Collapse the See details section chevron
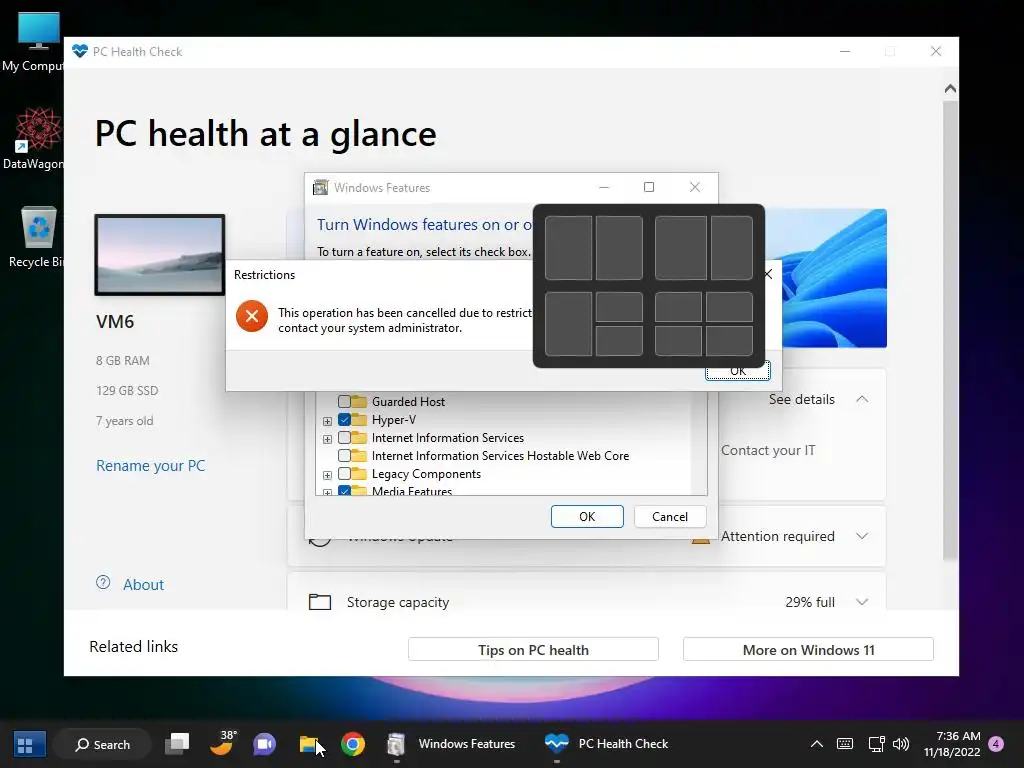 pos(862,399)
